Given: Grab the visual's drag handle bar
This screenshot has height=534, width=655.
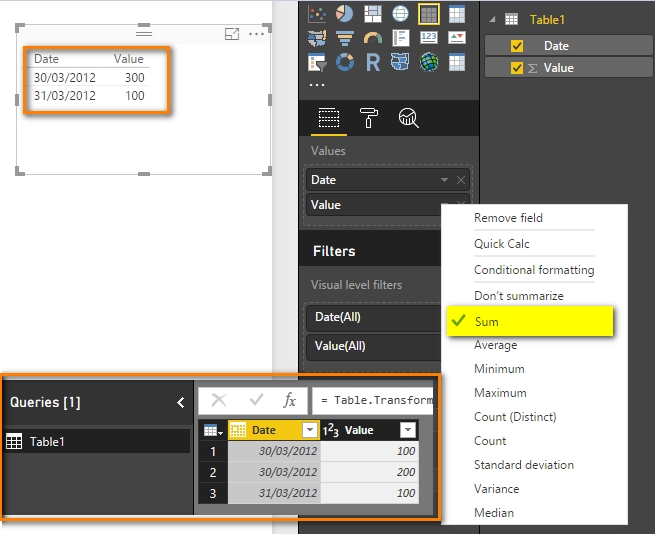Looking at the screenshot, I should pos(144,33).
